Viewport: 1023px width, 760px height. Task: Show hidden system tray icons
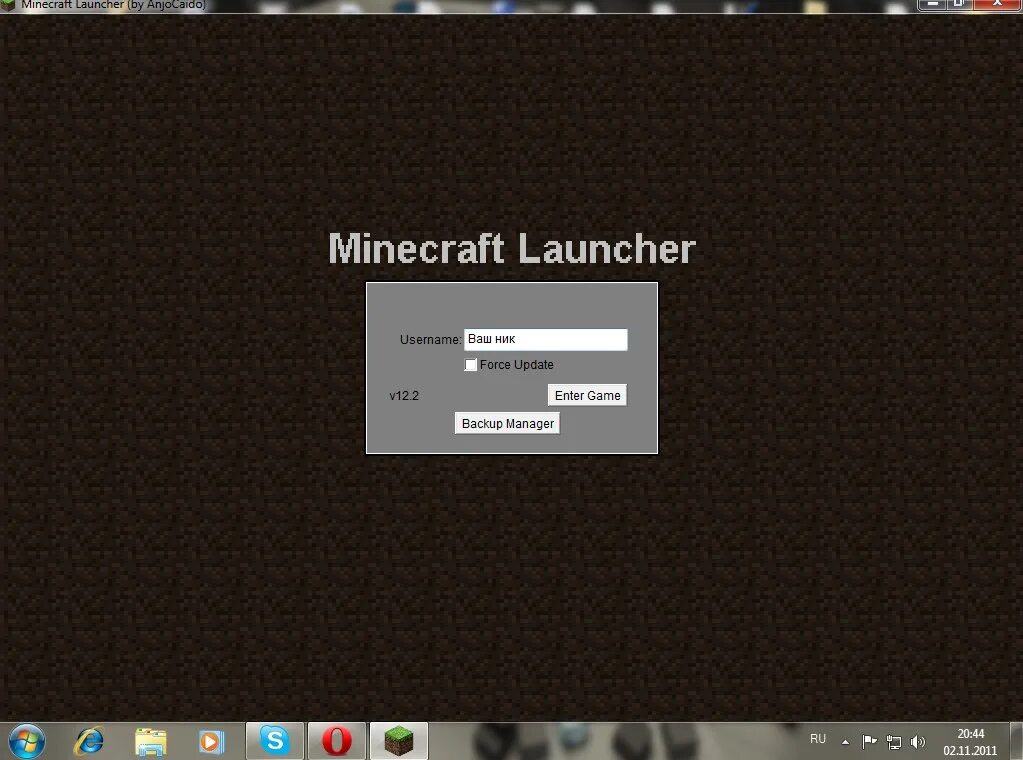846,742
